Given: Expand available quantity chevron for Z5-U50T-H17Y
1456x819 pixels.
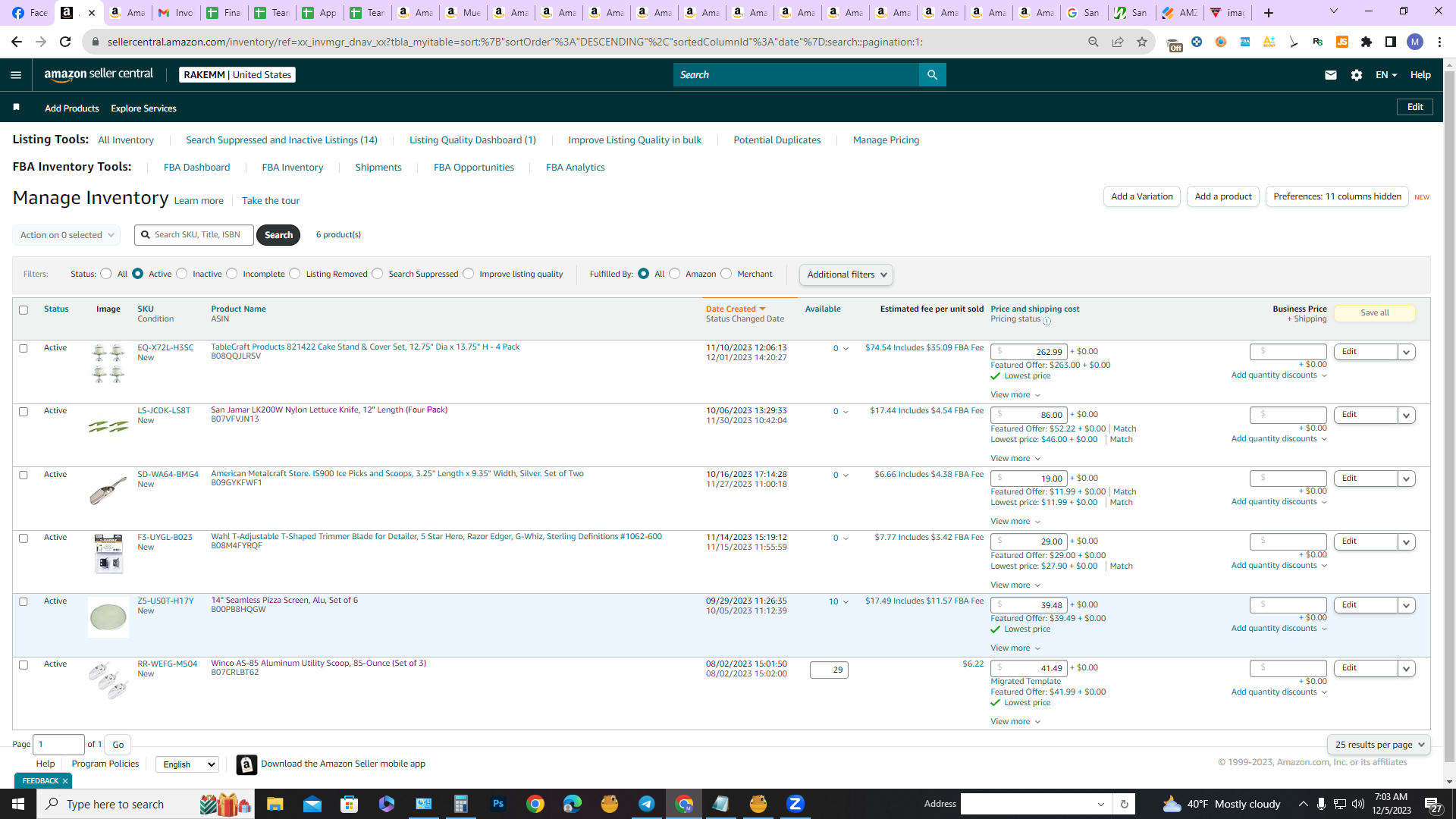Looking at the screenshot, I should (x=846, y=602).
